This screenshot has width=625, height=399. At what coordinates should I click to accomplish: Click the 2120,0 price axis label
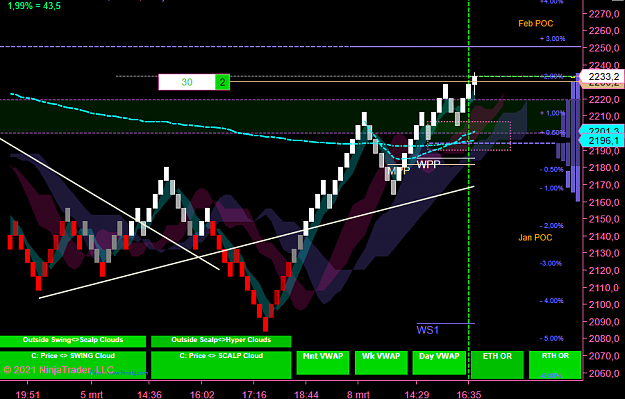[x=603, y=270]
